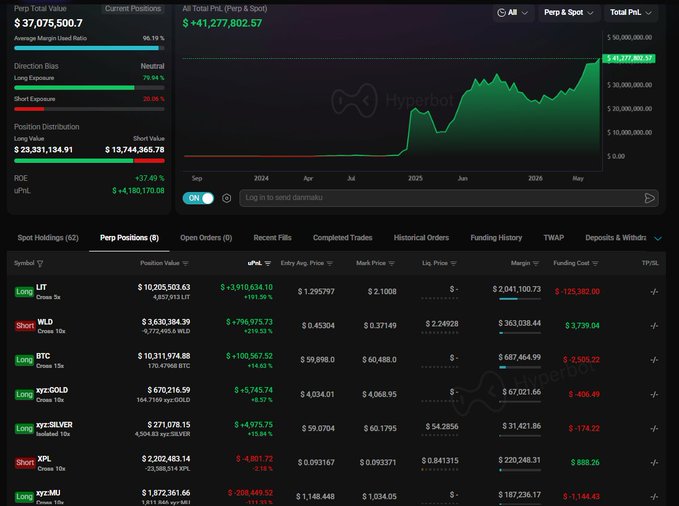679x506 pixels.
Task: Expand more tabs with the chevron
Action: (658, 239)
